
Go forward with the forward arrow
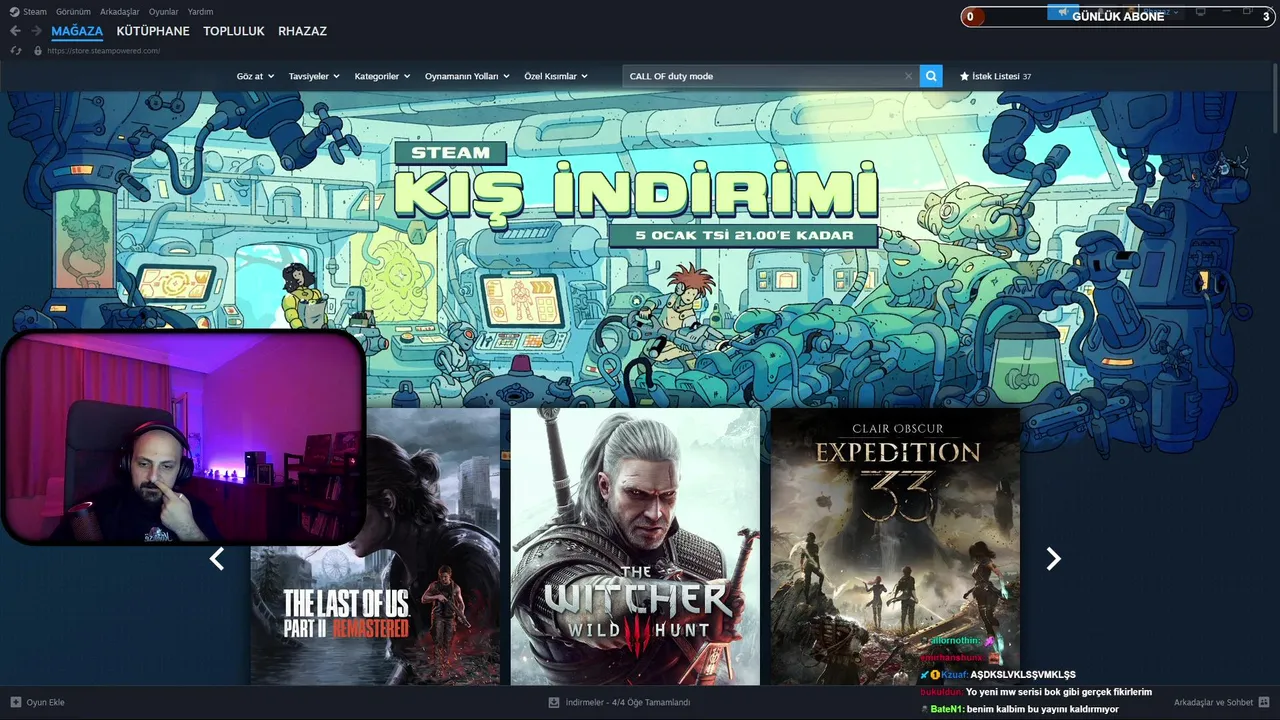click(36, 31)
